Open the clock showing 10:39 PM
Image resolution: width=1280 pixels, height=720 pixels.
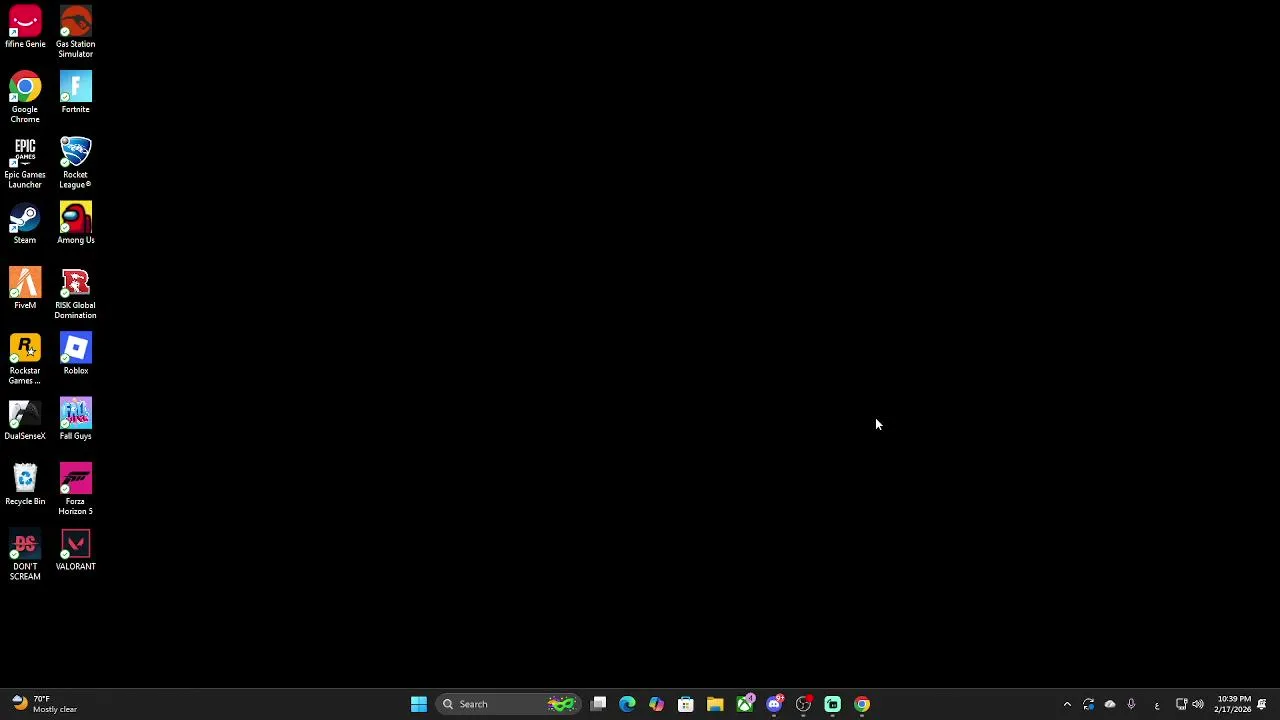pos(1233,704)
